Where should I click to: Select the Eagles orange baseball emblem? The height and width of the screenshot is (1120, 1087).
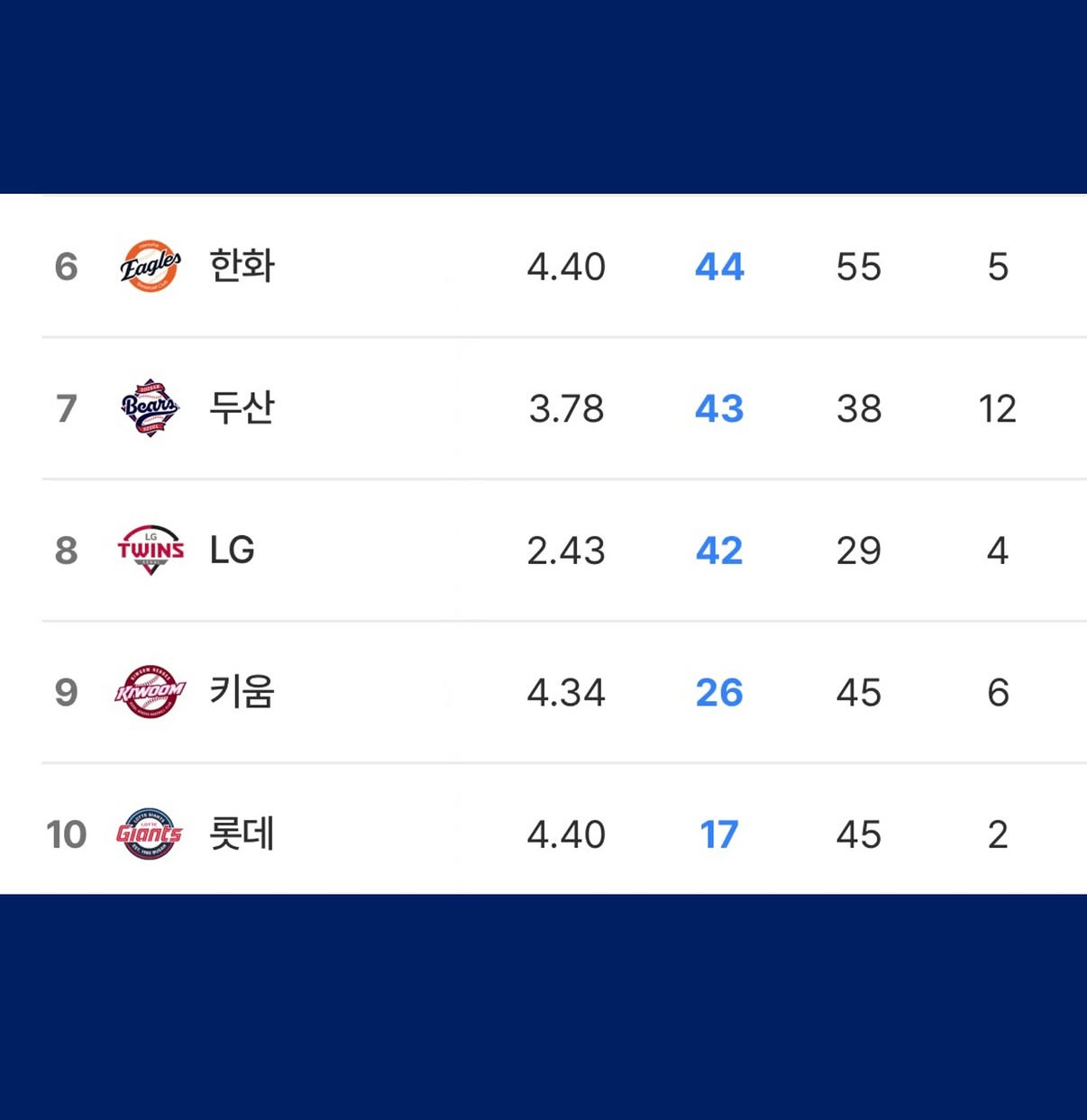point(150,265)
